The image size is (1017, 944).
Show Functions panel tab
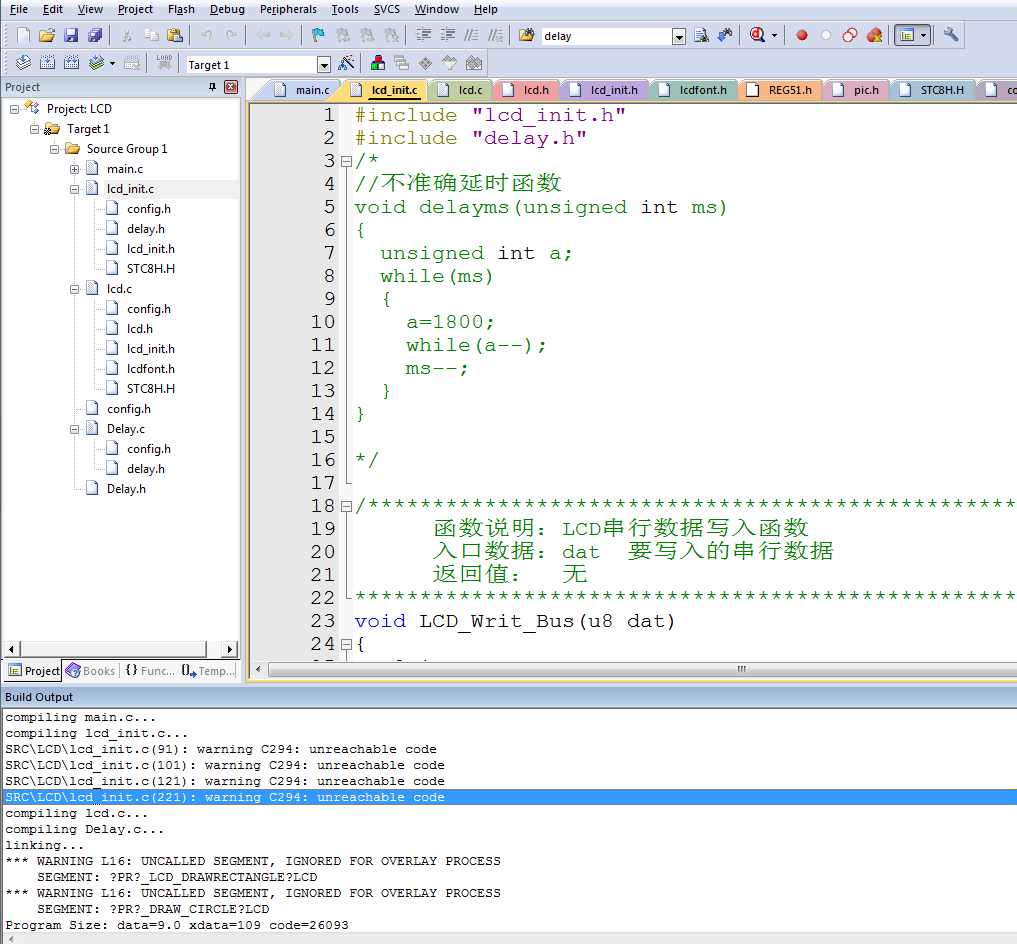pos(150,671)
